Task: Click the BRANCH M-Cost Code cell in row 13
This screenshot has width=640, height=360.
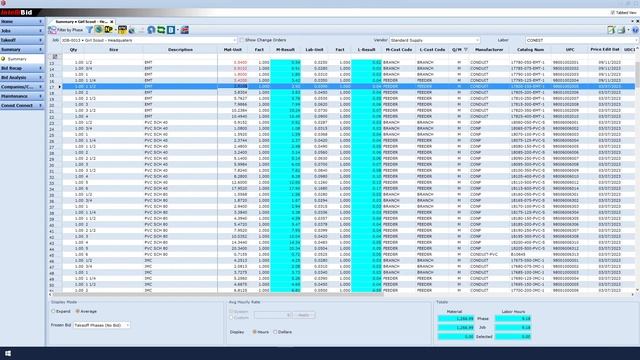Action: click(399, 62)
